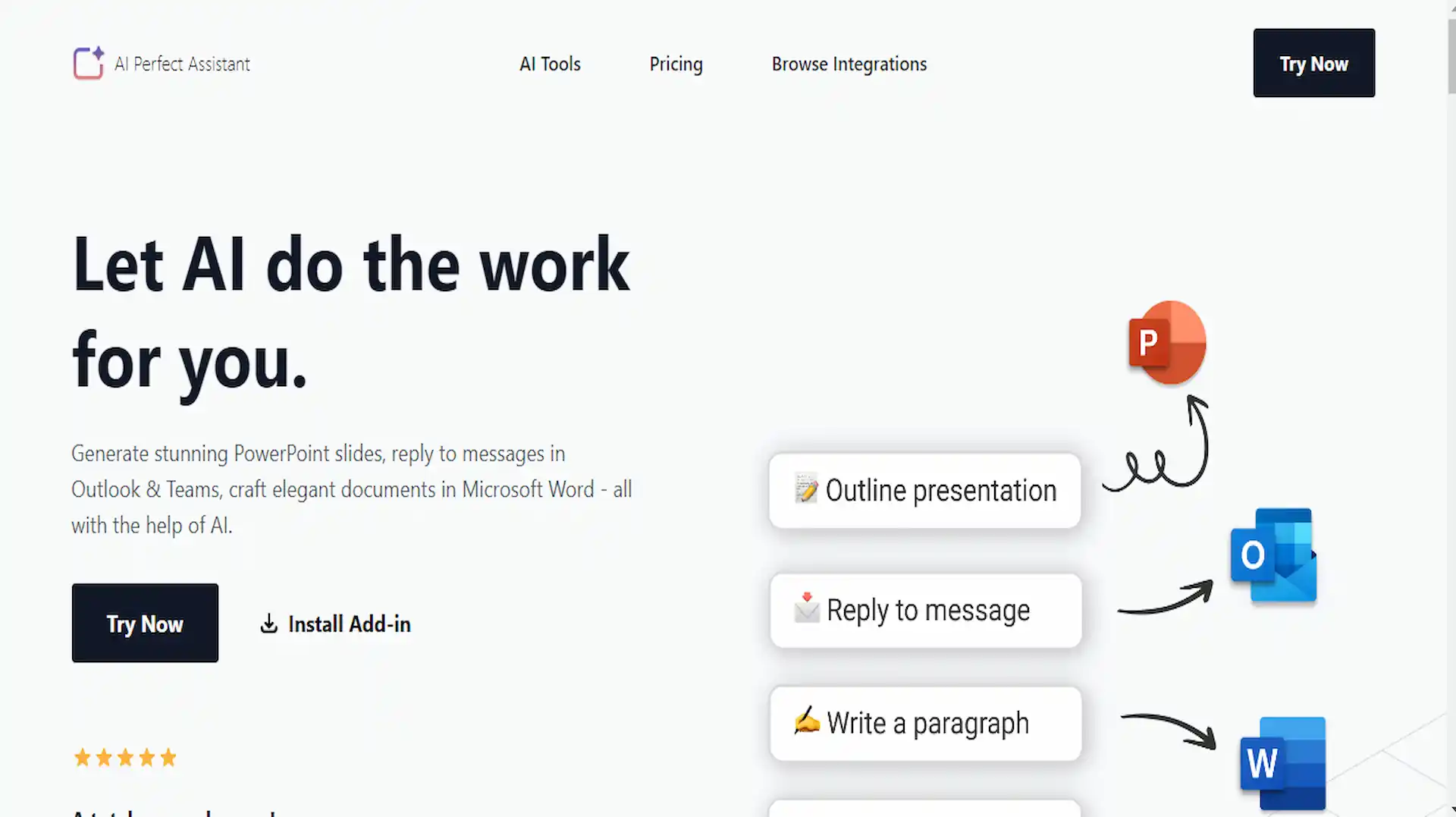
Task: Click the writing hand emoji on Write a paragraph
Action: pos(807,720)
